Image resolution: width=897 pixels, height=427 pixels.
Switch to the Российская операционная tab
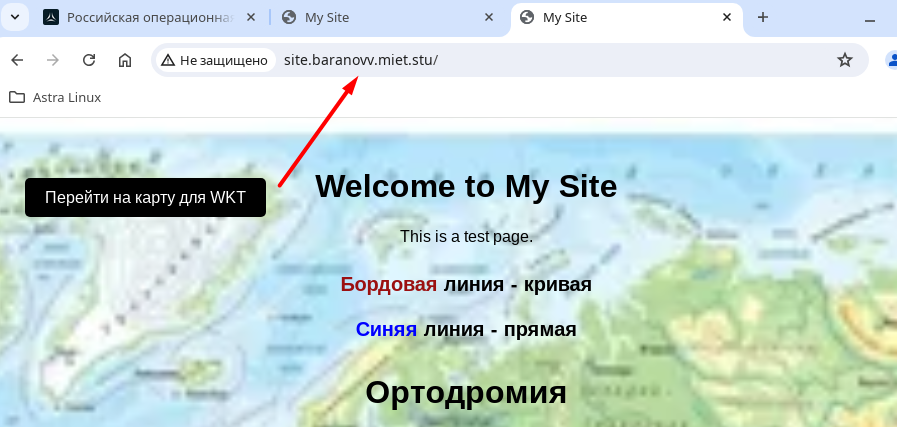click(x=150, y=18)
